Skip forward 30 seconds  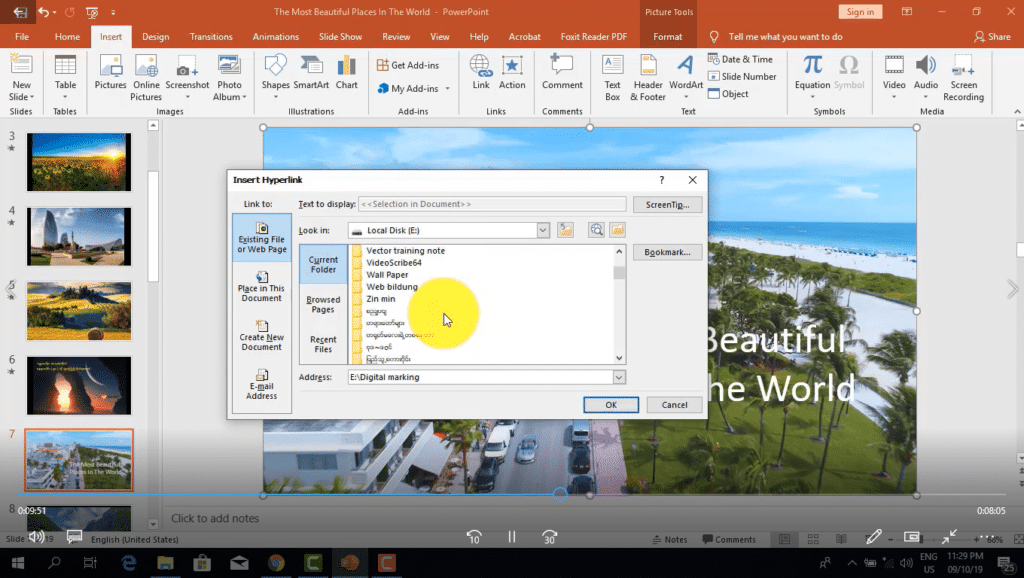click(x=549, y=537)
